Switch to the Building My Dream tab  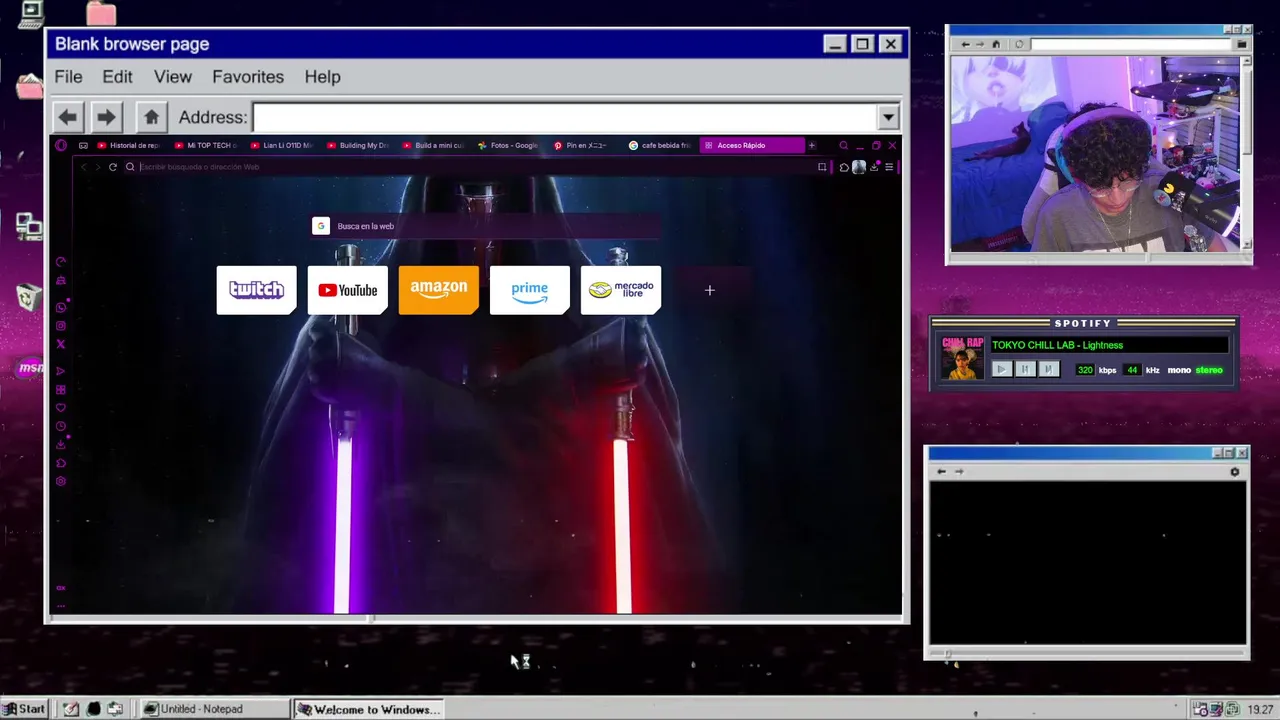click(x=358, y=145)
